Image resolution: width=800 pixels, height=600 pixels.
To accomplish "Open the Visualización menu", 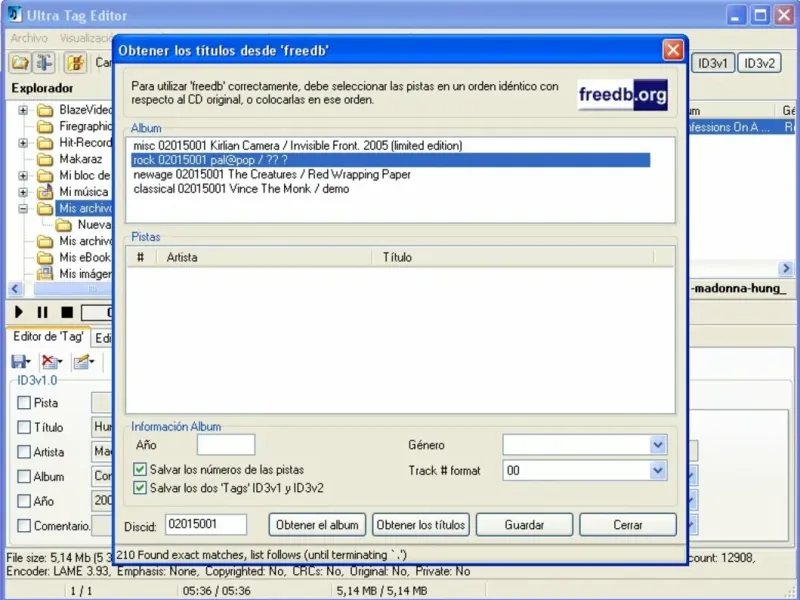I will (86, 38).
